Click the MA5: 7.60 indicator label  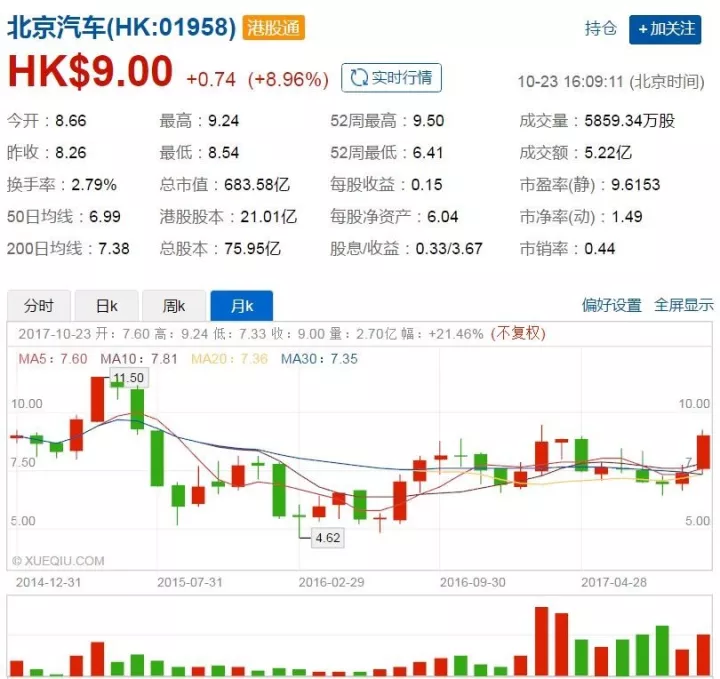53,359
